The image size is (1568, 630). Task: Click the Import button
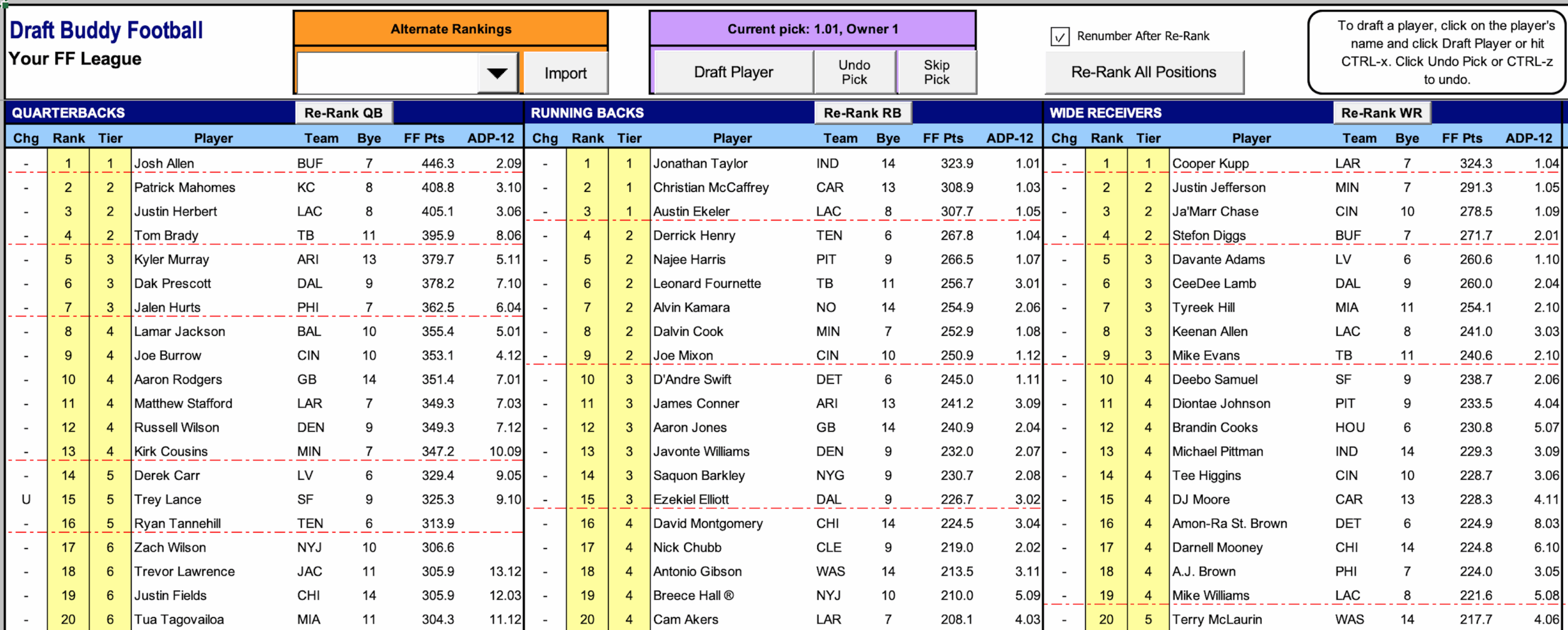(x=565, y=72)
